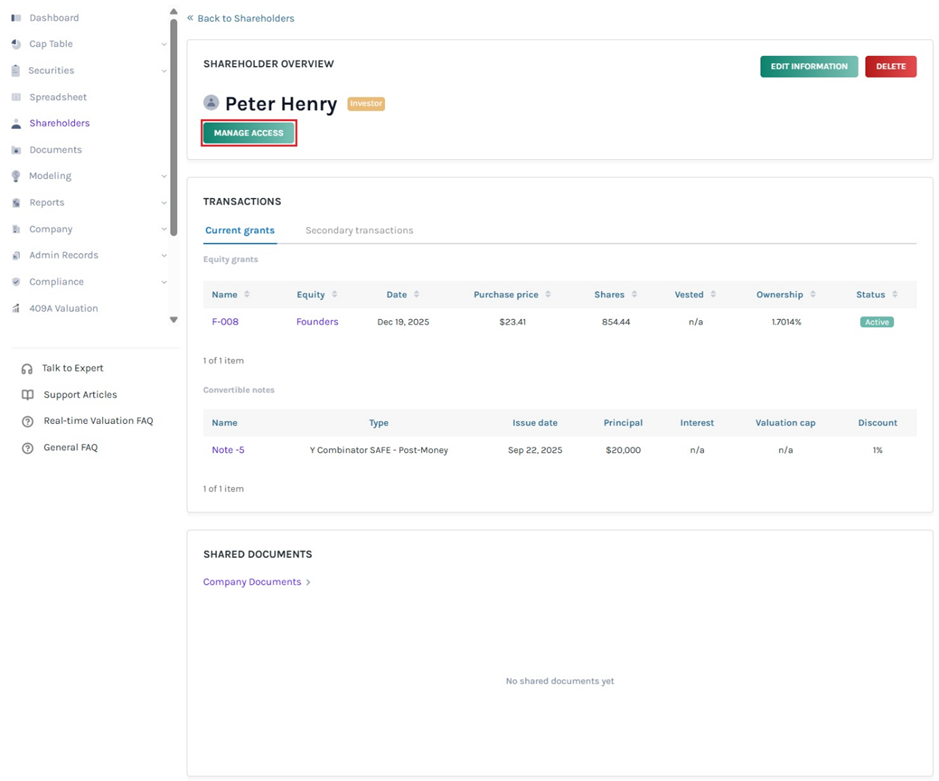Click the back double-arrow icon

[190, 18]
